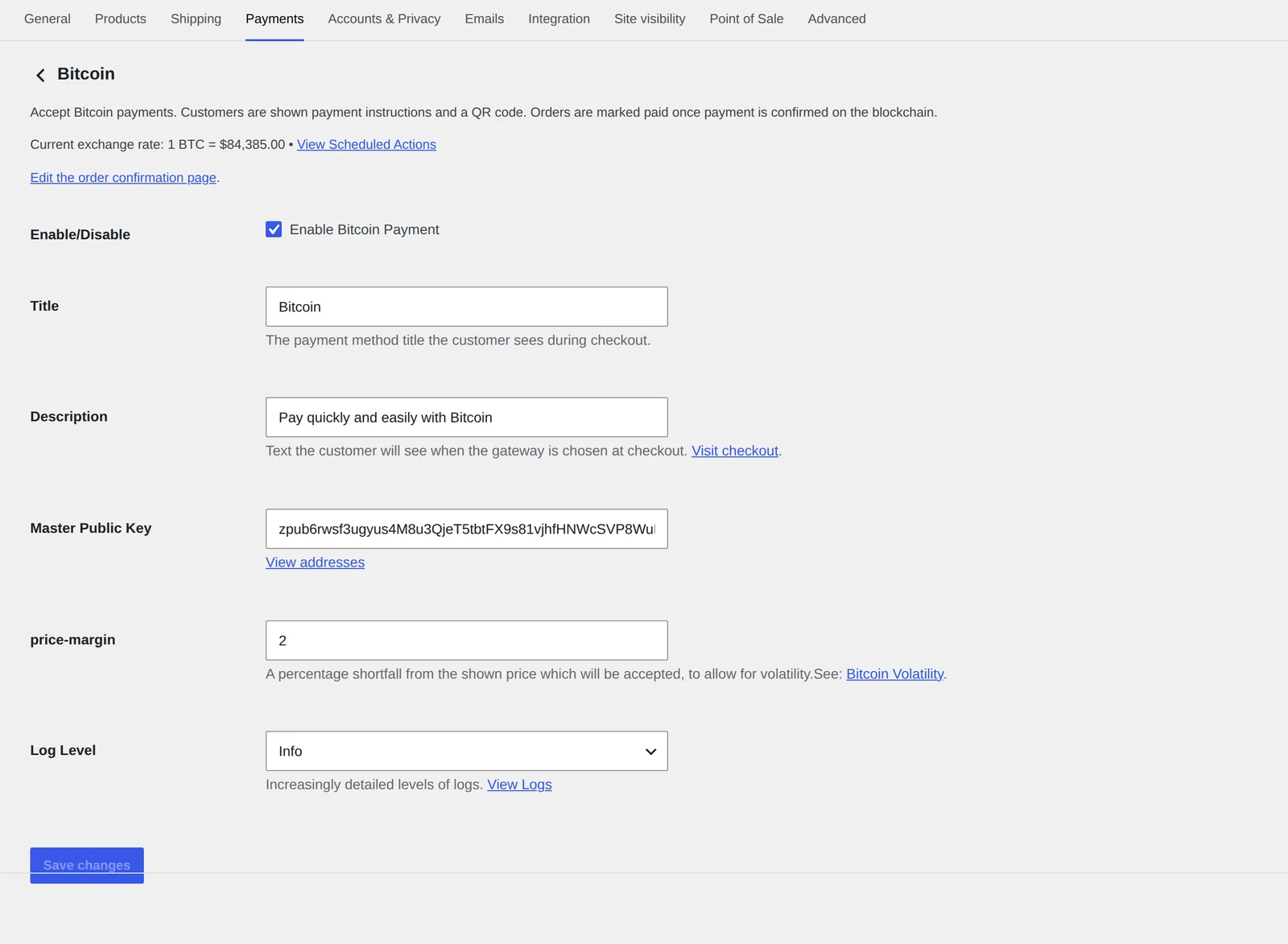Open the Products tab
The height and width of the screenshot is (944, 1288).
121,19
